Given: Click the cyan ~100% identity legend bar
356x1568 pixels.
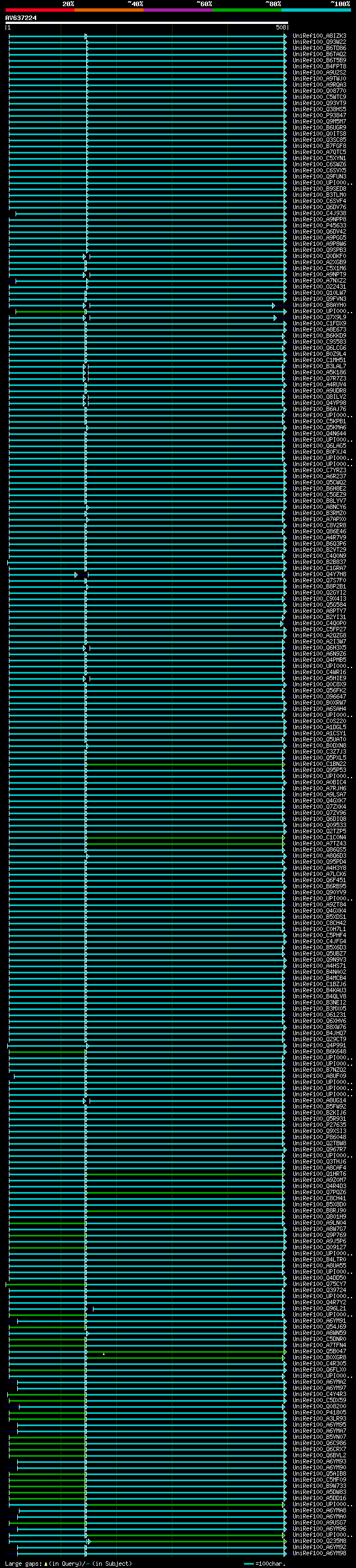Looking at the screenshot, I should click(x=316, y=10).
